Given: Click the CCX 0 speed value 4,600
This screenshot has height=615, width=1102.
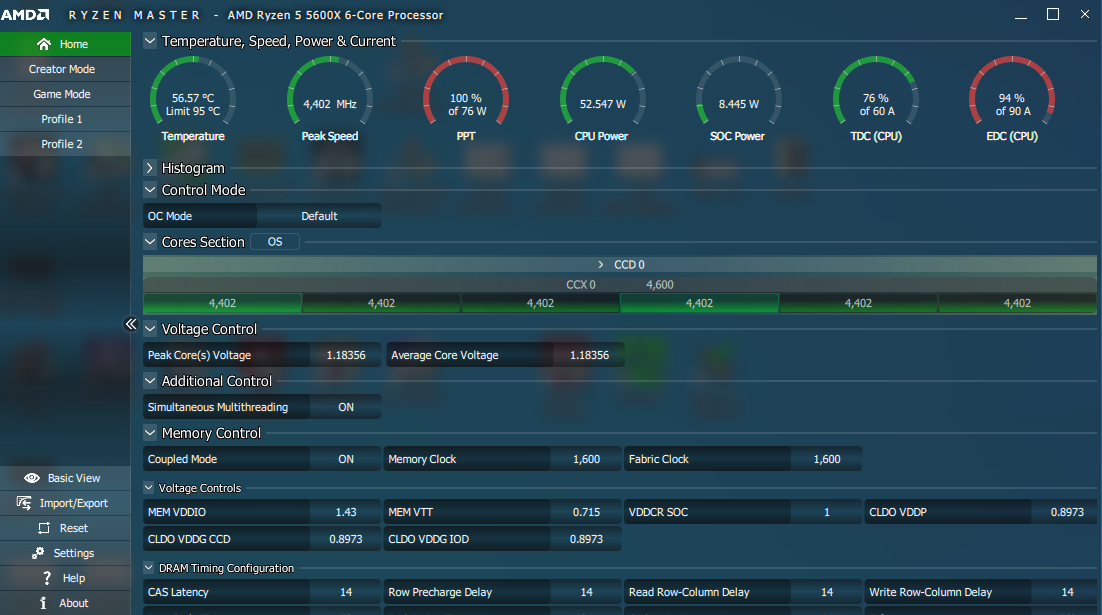Looking at the screenshot, I should [659, 285].
